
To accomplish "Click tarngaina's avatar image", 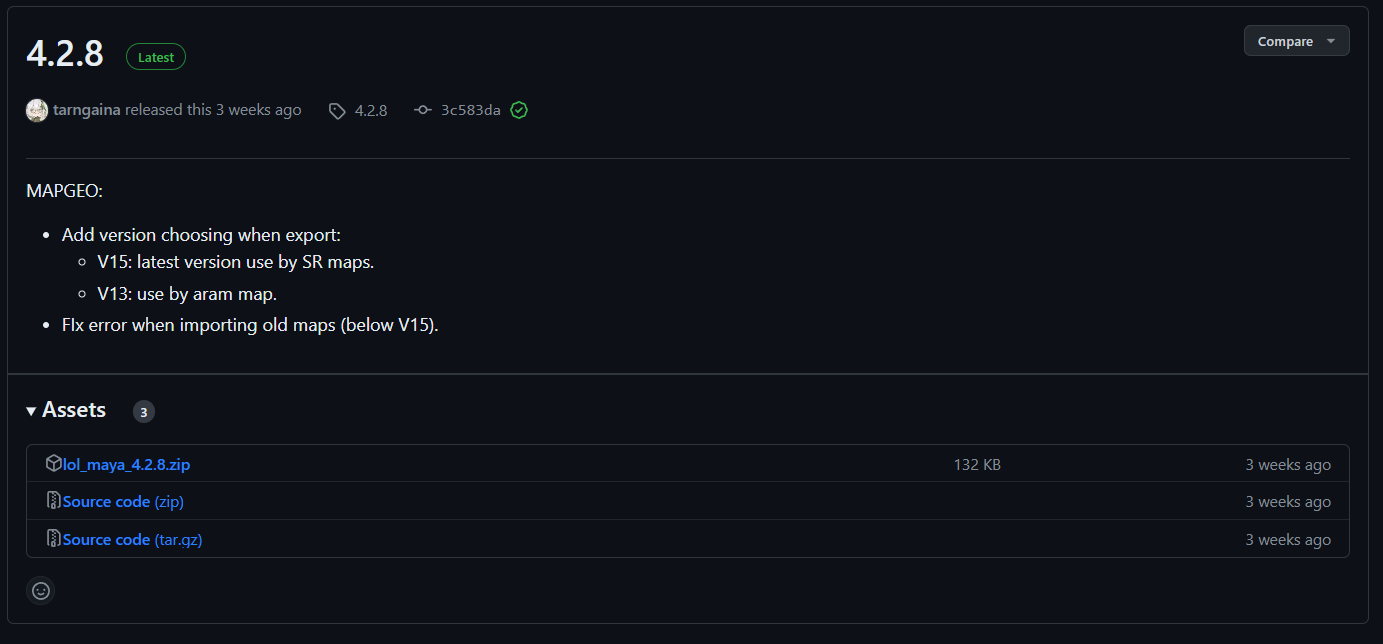I will (37, 110).
